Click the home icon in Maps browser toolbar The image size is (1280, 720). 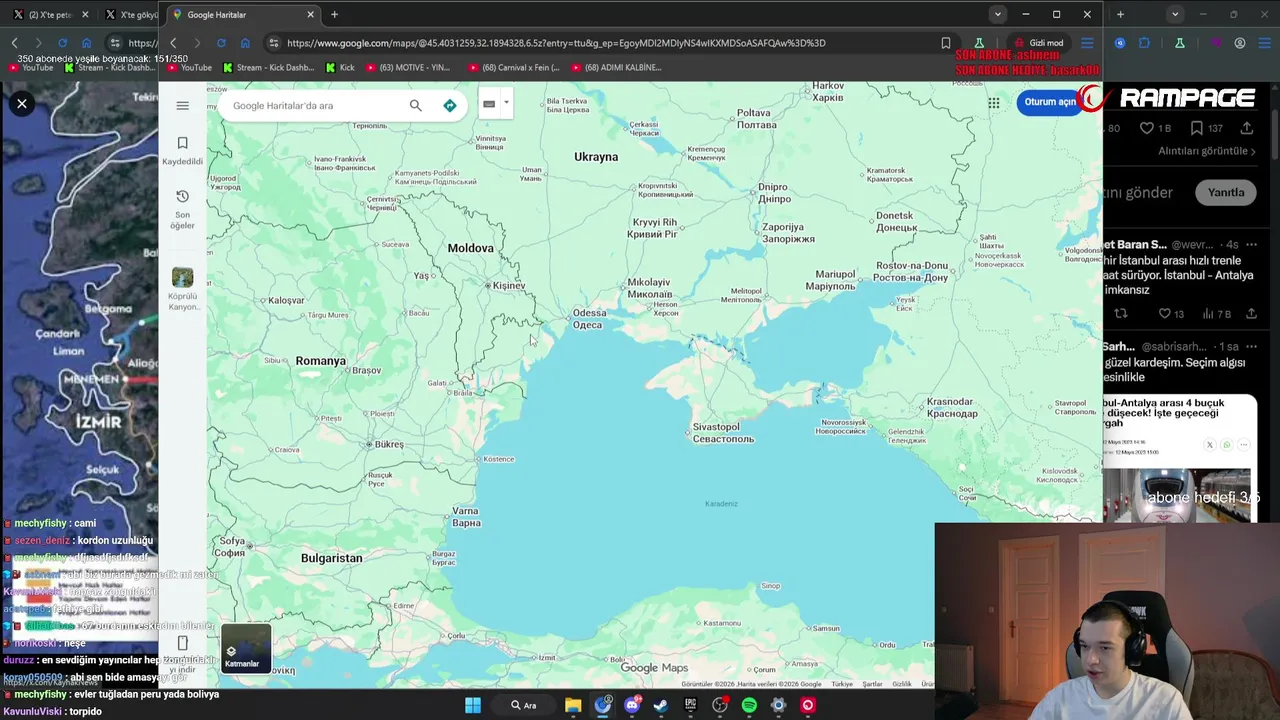tap(245, 43)
